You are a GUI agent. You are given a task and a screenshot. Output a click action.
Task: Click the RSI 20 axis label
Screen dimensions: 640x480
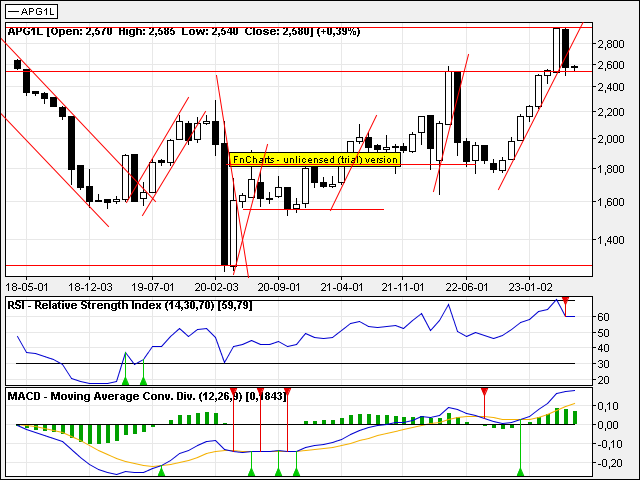(603, 380)
